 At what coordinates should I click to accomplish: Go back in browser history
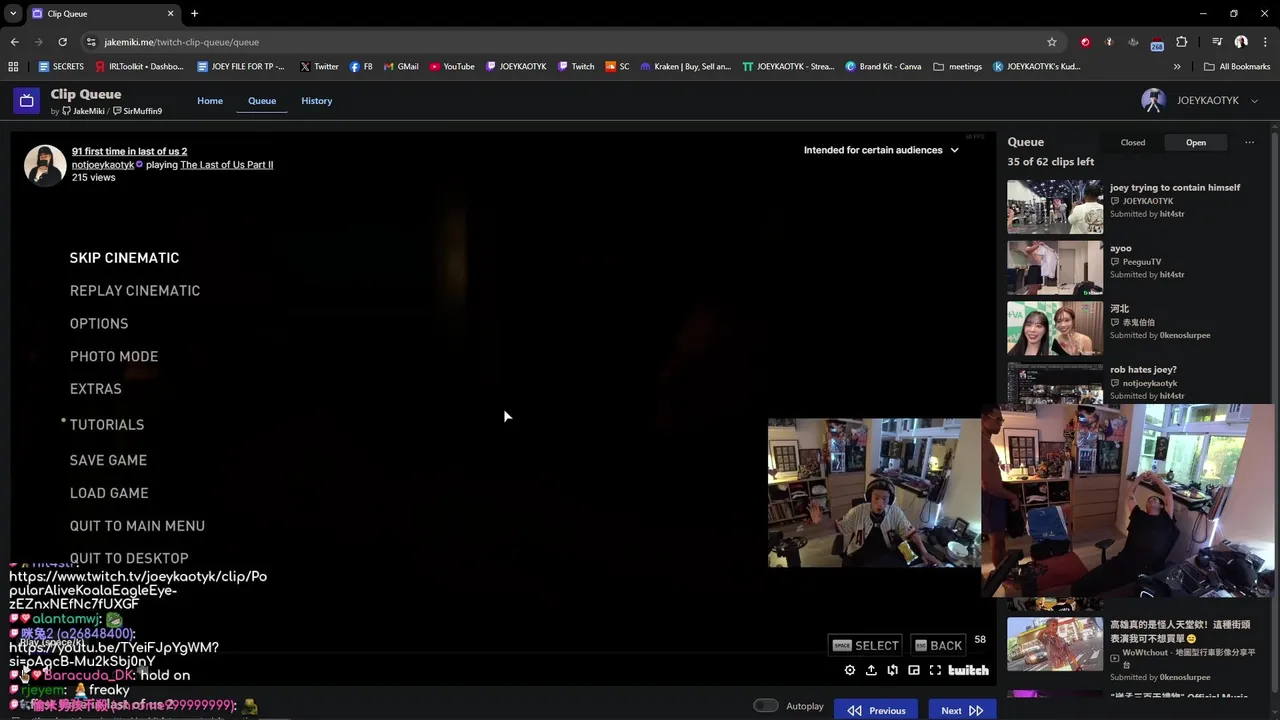(14, 42)
